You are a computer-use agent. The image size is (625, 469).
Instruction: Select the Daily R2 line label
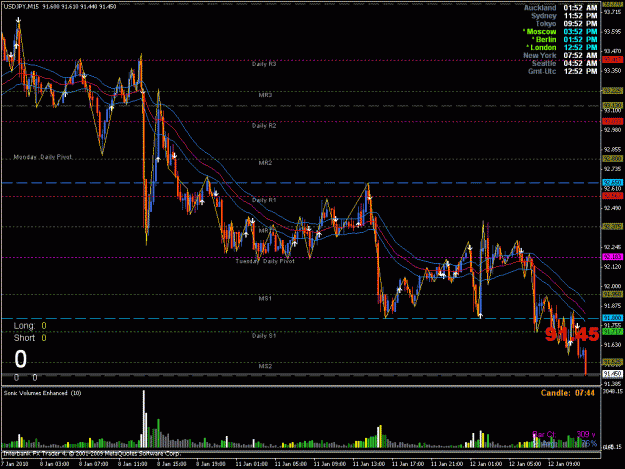coord(264,126)
